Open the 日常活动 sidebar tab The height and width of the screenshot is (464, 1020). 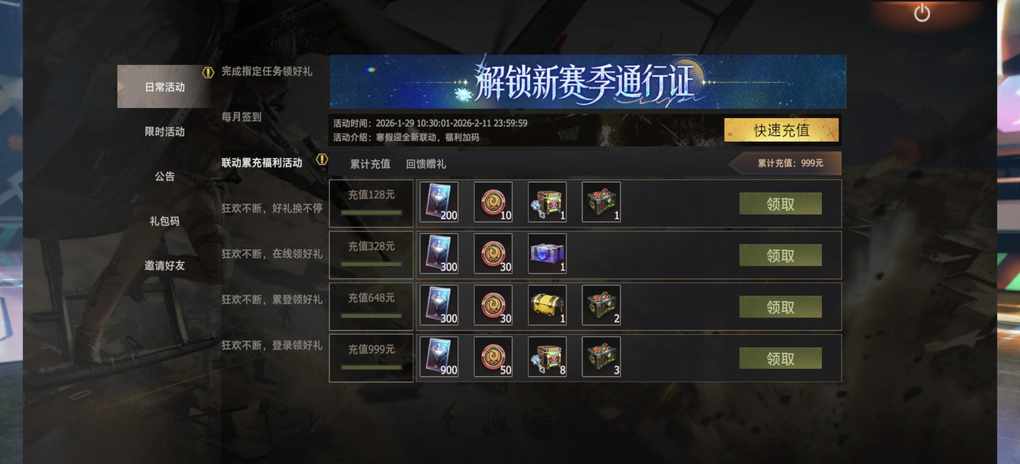pos(165,87)
